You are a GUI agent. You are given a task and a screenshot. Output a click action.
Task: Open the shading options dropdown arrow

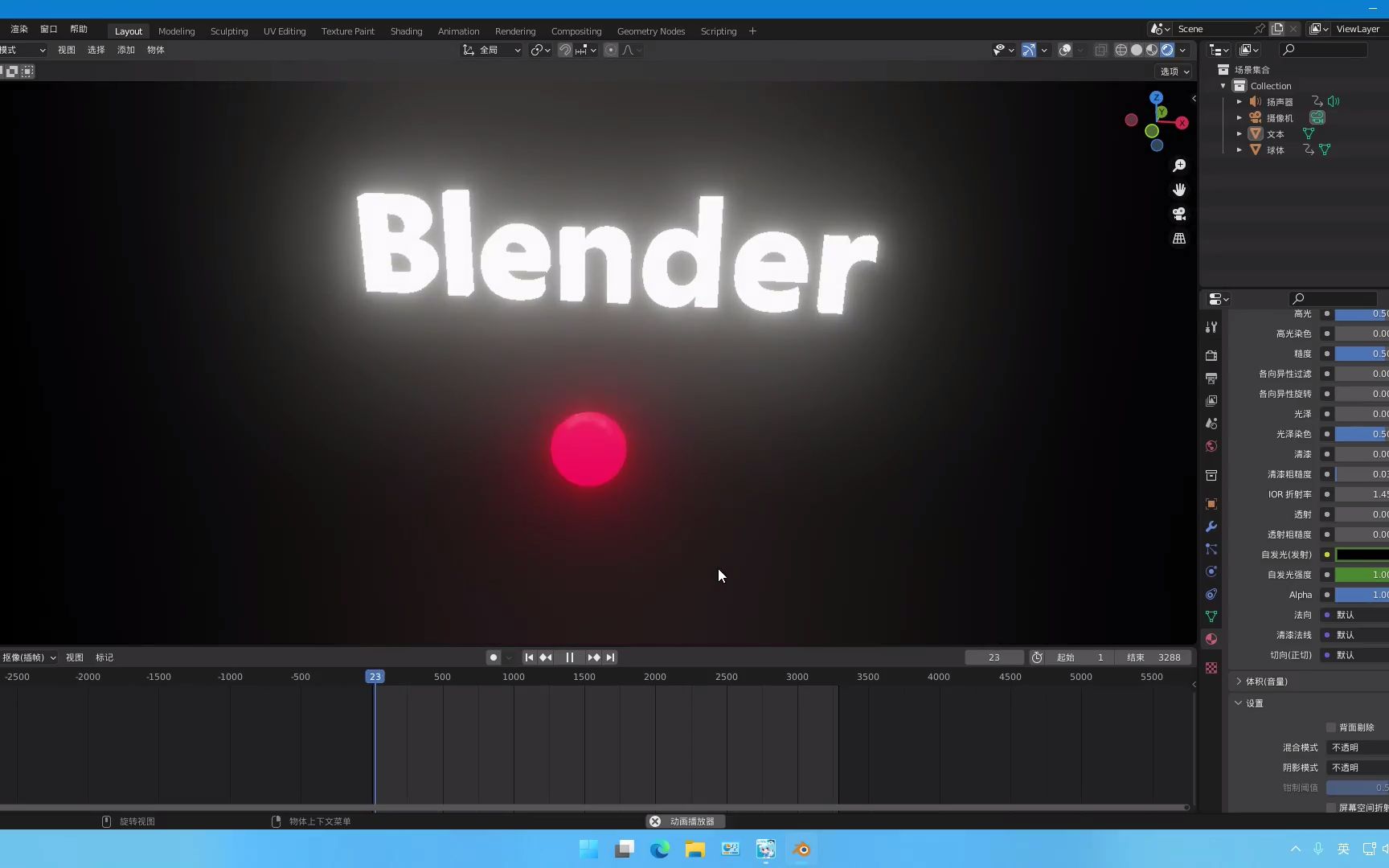[1182, 50]
